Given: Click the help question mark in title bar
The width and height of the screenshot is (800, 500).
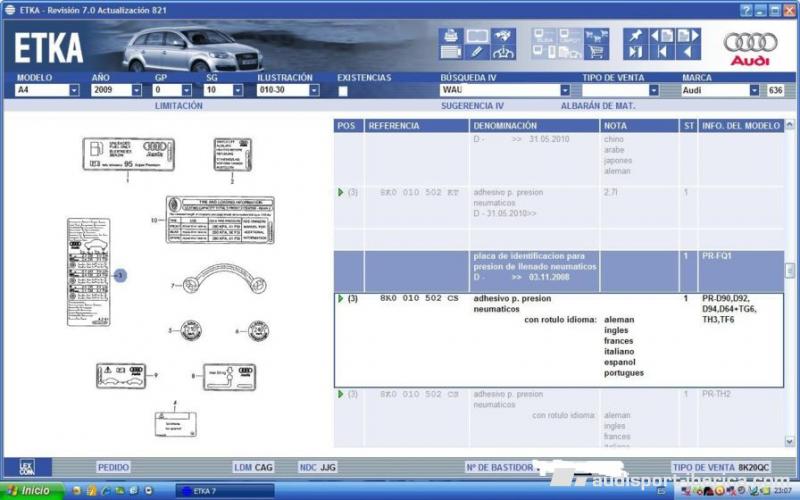Looking at the screenshot, I should pyautogui.click(x=746, y=10).
